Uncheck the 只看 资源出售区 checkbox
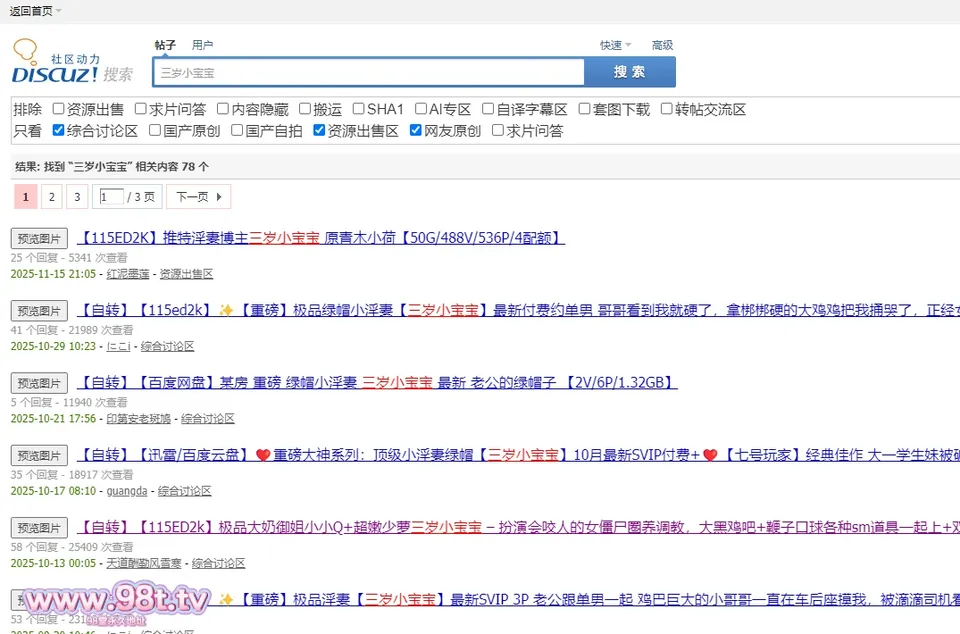 pyautogui.click(x=320, y=130)
